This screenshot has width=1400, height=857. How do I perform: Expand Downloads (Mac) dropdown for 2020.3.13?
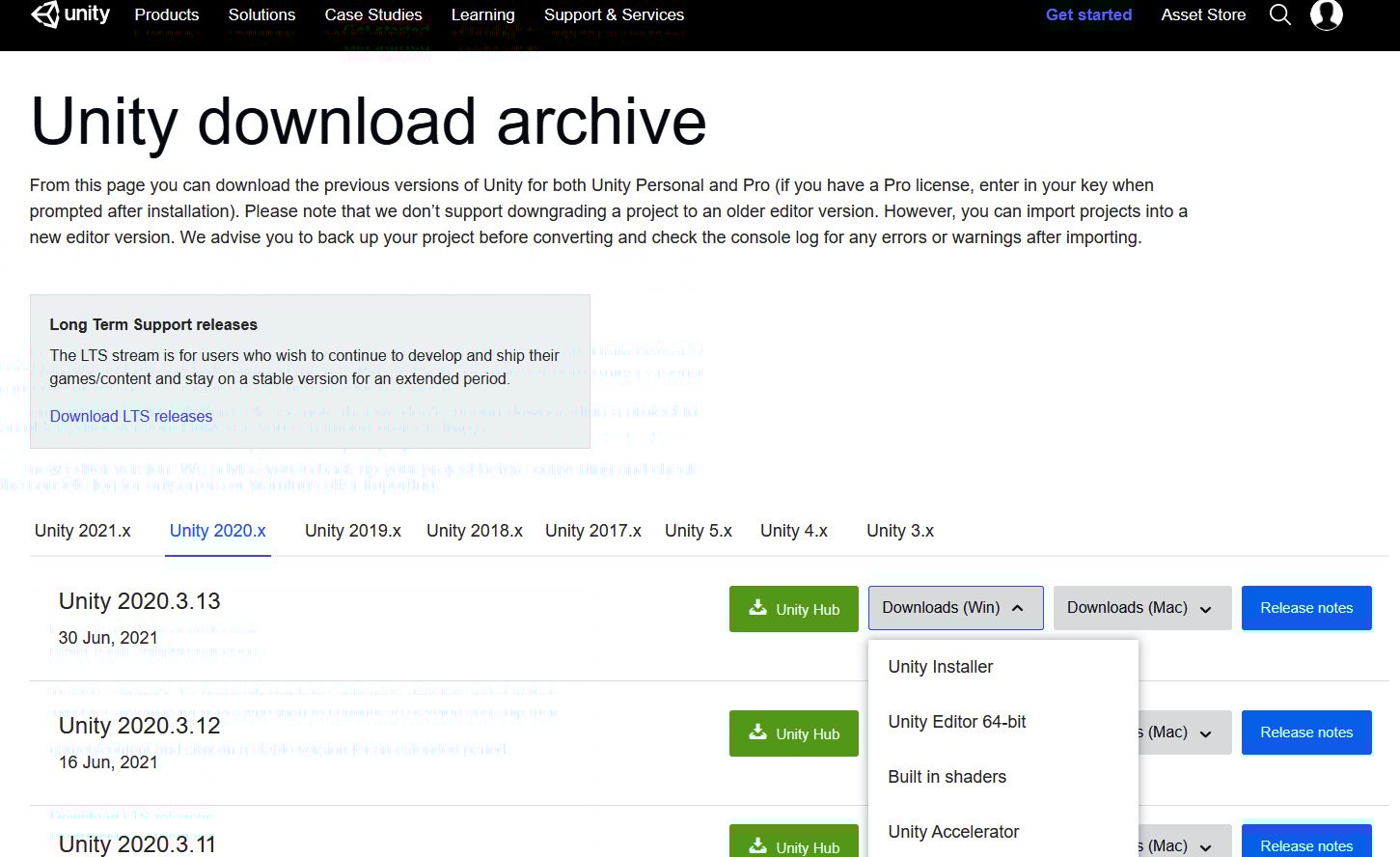pos(1142,608)
